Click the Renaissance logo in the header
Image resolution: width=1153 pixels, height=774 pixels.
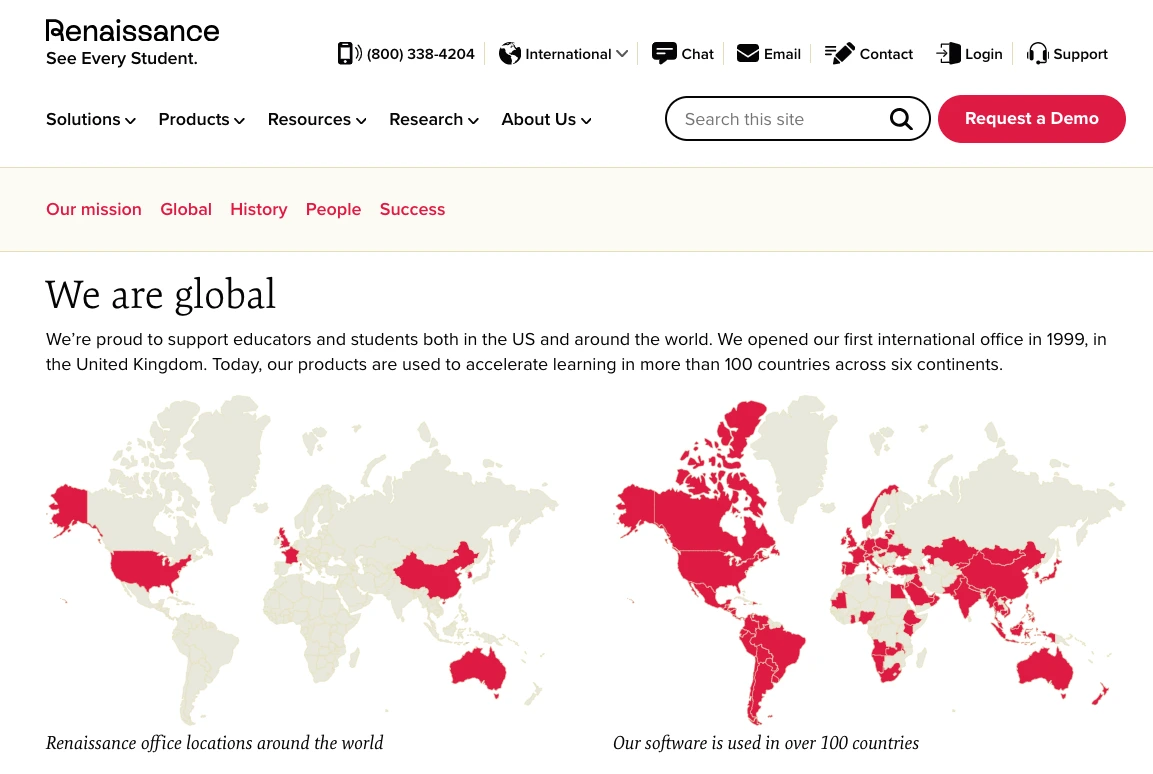[132, 40]
